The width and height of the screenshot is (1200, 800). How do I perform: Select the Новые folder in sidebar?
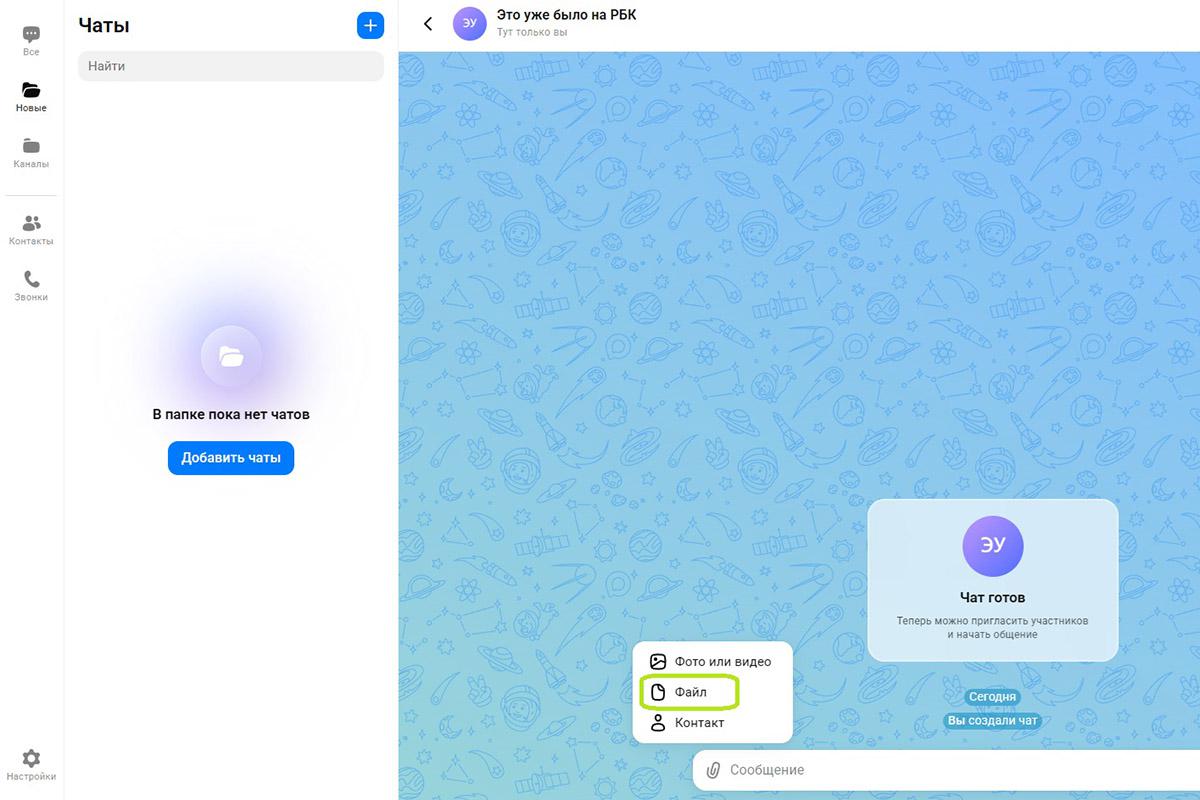pyautogui.click(x=31, y=97)
